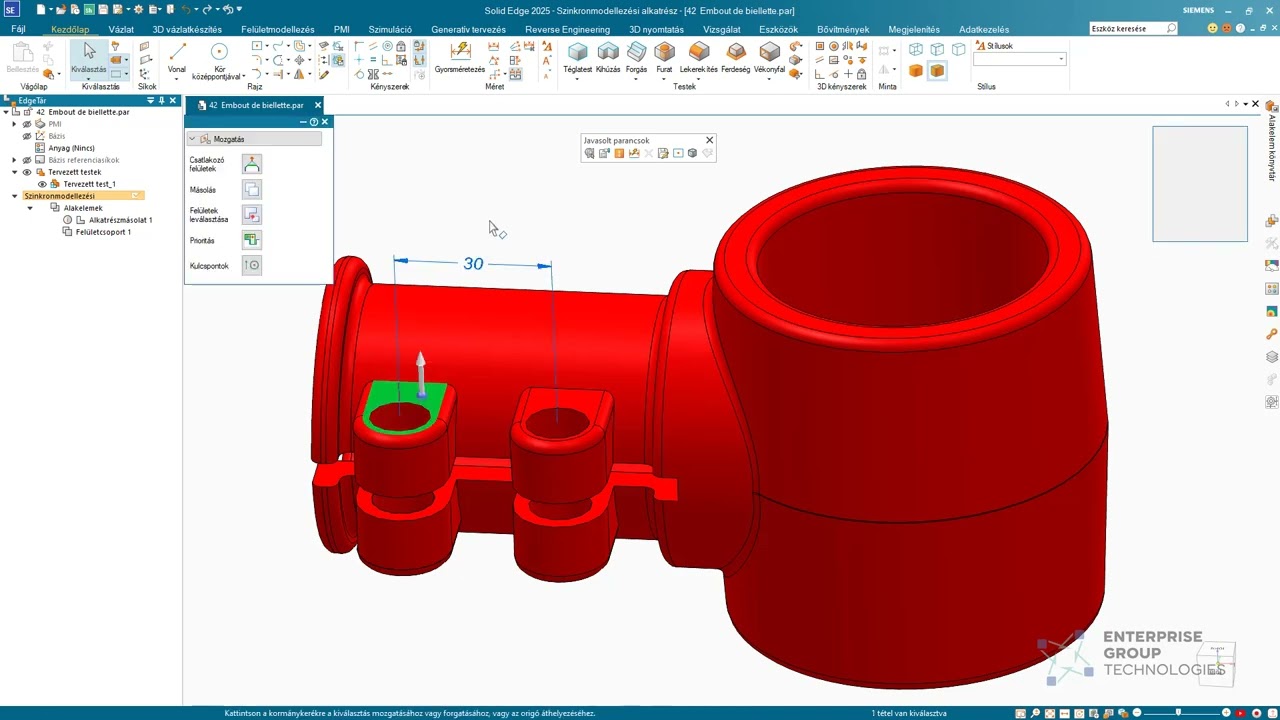Open the style combo box under Stílusok
Viewport: 1280px width, 720px height.
1020,60
